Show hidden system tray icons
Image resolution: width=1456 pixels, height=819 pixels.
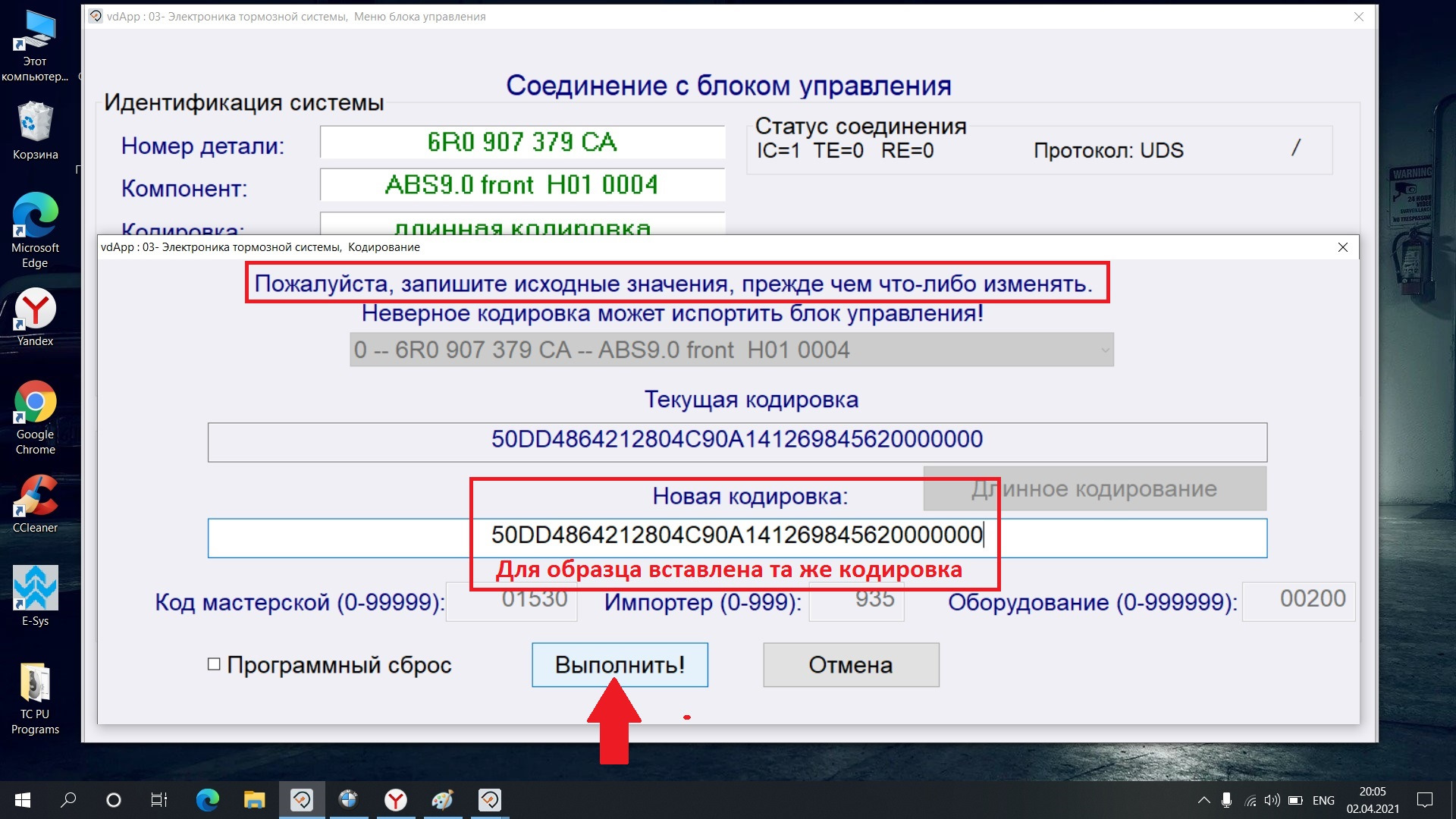click(1203, 800)
